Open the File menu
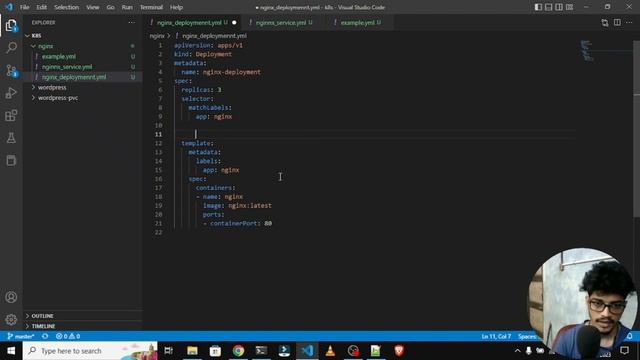This screenshot has height=360, width=640. point(24,7)
